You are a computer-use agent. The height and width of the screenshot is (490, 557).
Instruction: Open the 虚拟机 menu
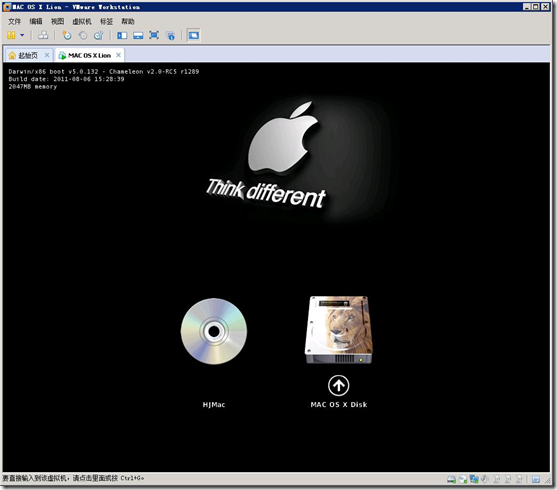tap(82, 21)
